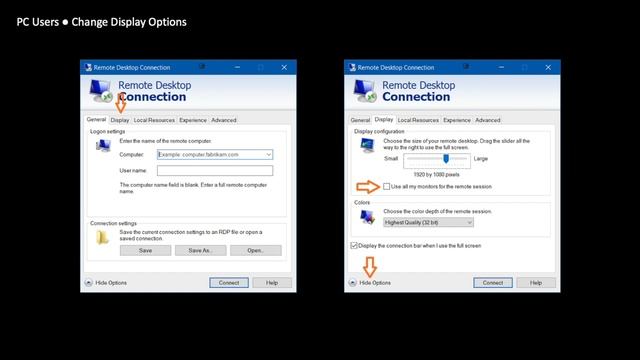Screen dimensions: 640x360
Task: Expand the Computer name dropdown
Action: click(269, 155)
